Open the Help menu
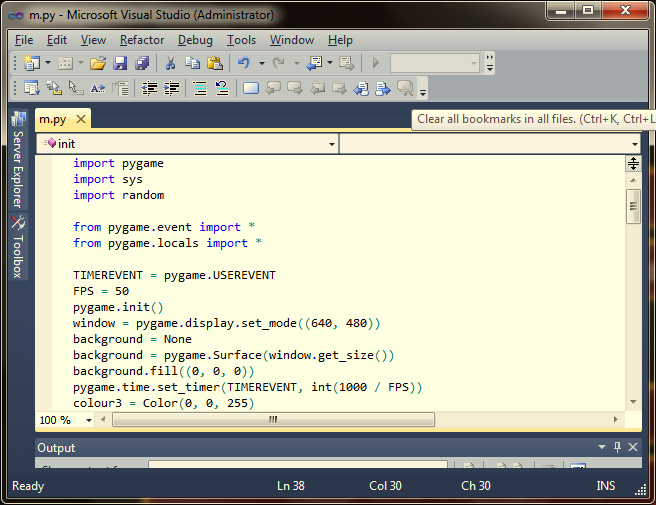The width and height of the screenshot is (656, 505). 340,40
